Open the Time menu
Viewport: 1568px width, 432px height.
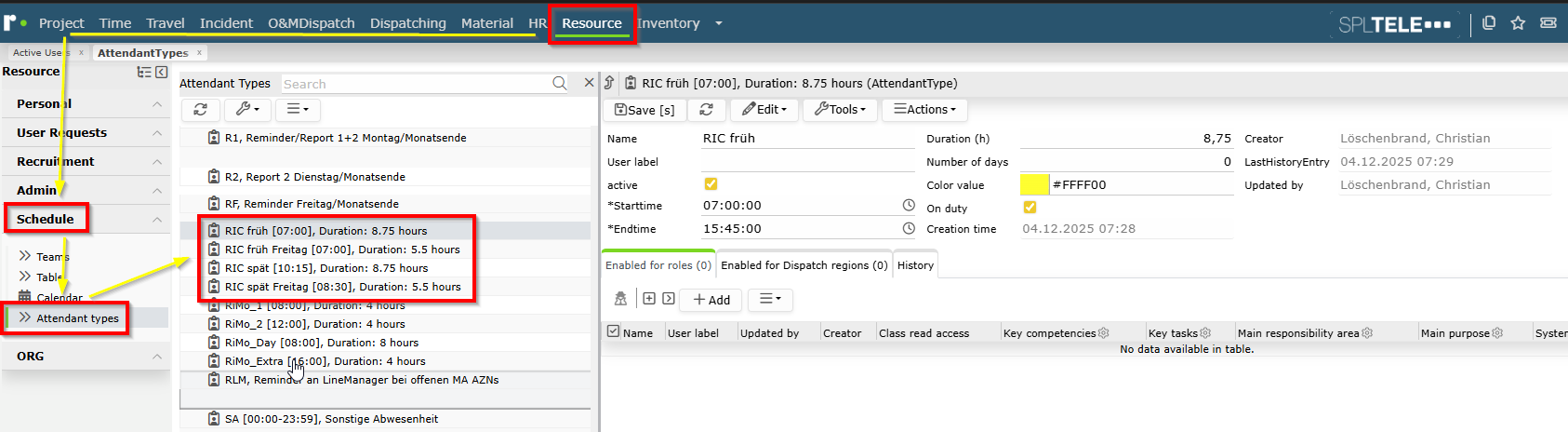(x=115, y=23)
